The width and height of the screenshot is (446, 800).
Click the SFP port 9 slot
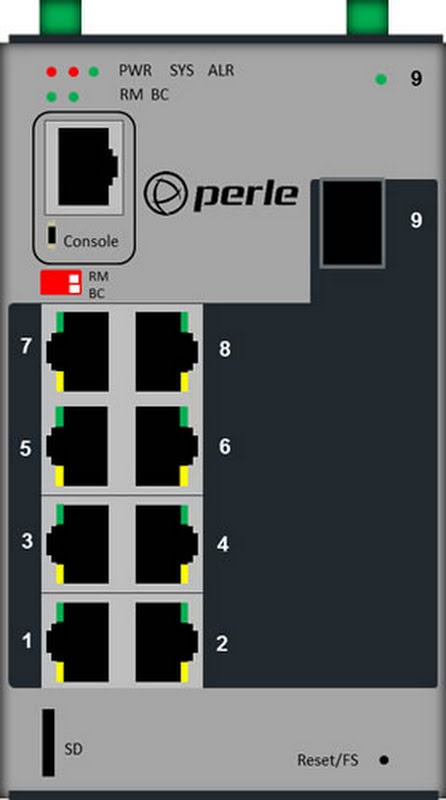click(x=352, y=222)
